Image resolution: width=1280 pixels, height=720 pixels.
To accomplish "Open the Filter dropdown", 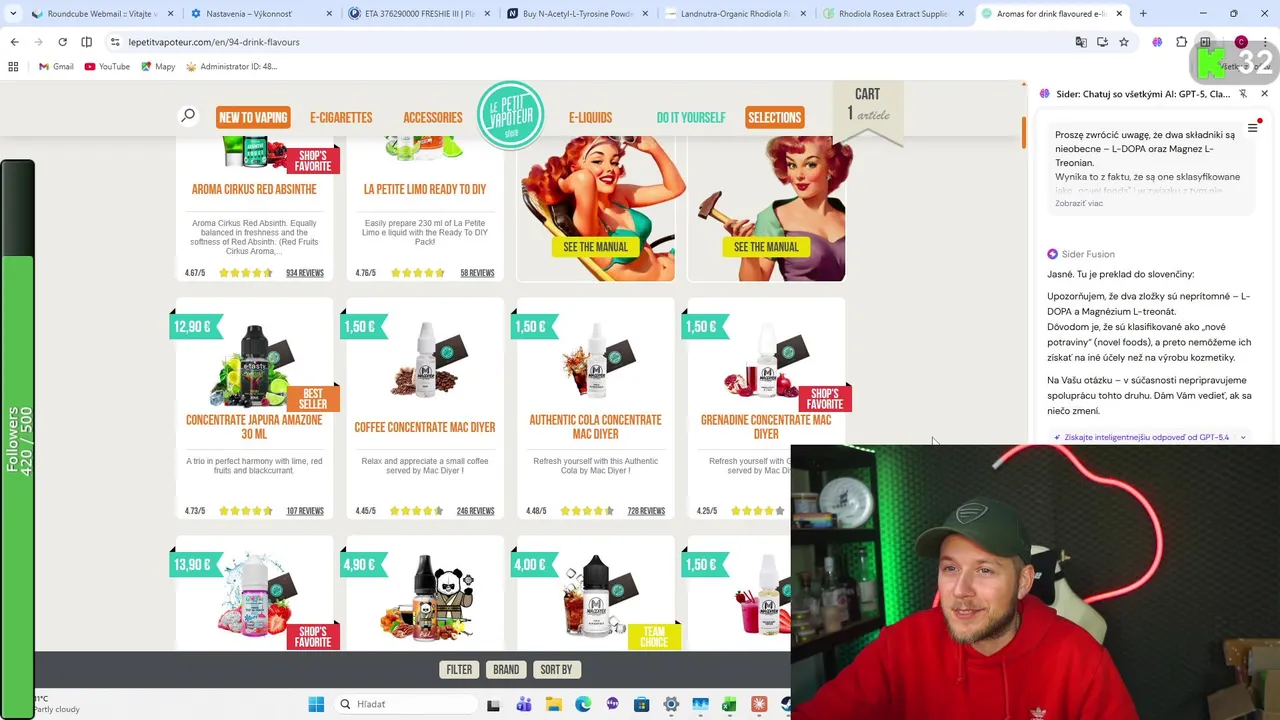I will [x=459, y=669].
